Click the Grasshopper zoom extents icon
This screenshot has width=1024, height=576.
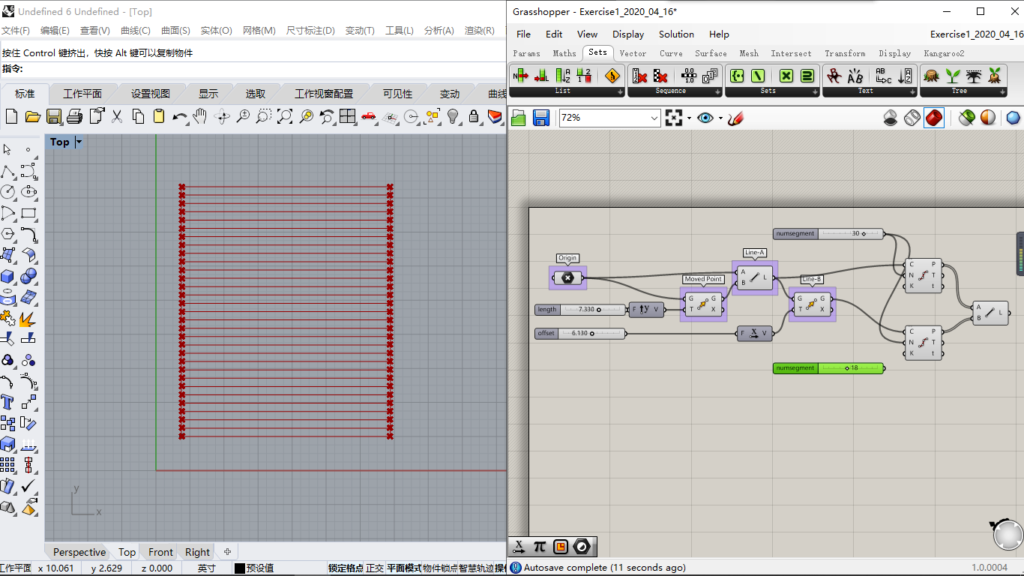tap(674, 118)
